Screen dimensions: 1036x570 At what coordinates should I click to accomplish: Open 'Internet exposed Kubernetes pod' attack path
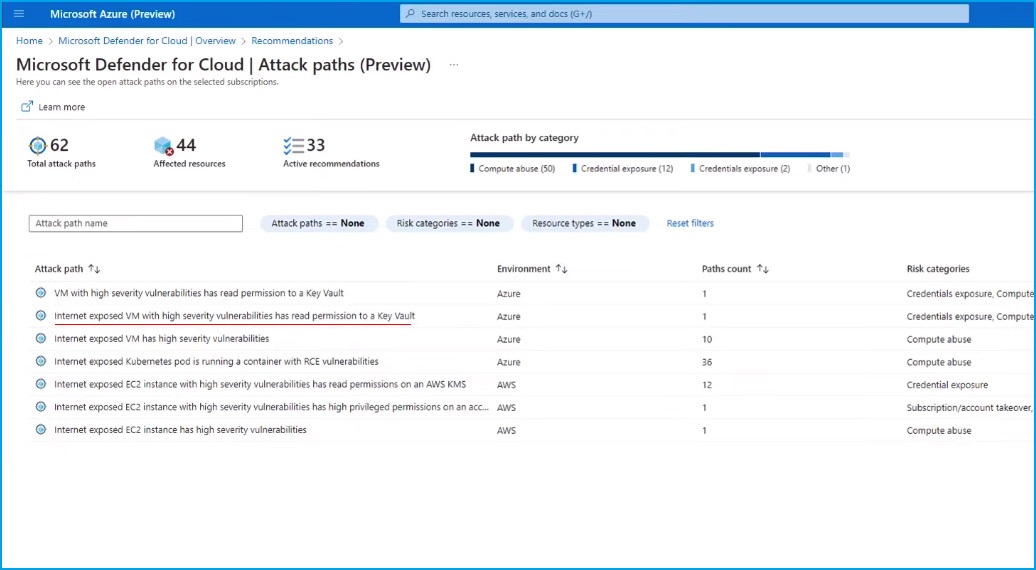click(216, 361)
